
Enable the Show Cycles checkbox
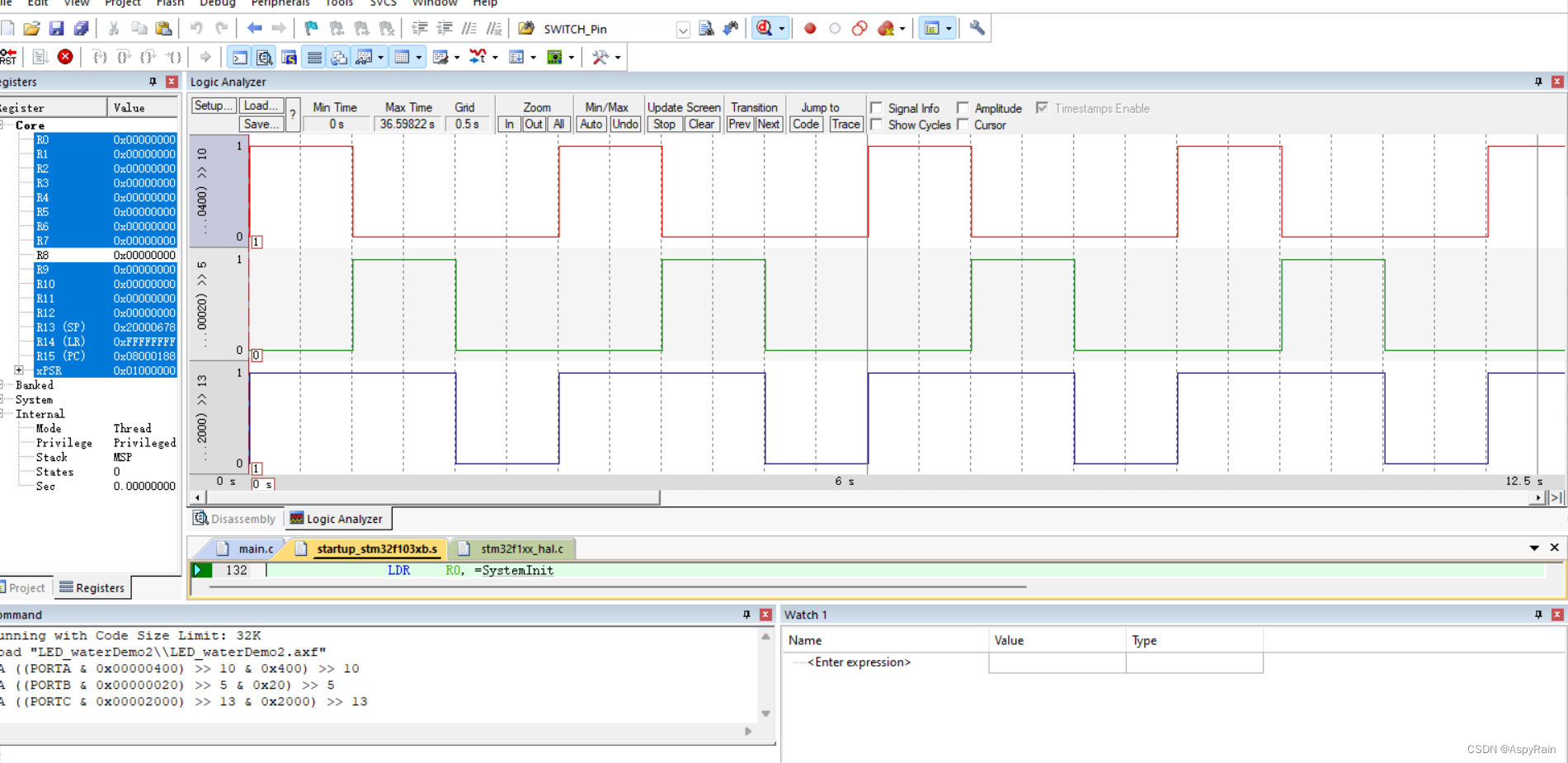(877, 125)
